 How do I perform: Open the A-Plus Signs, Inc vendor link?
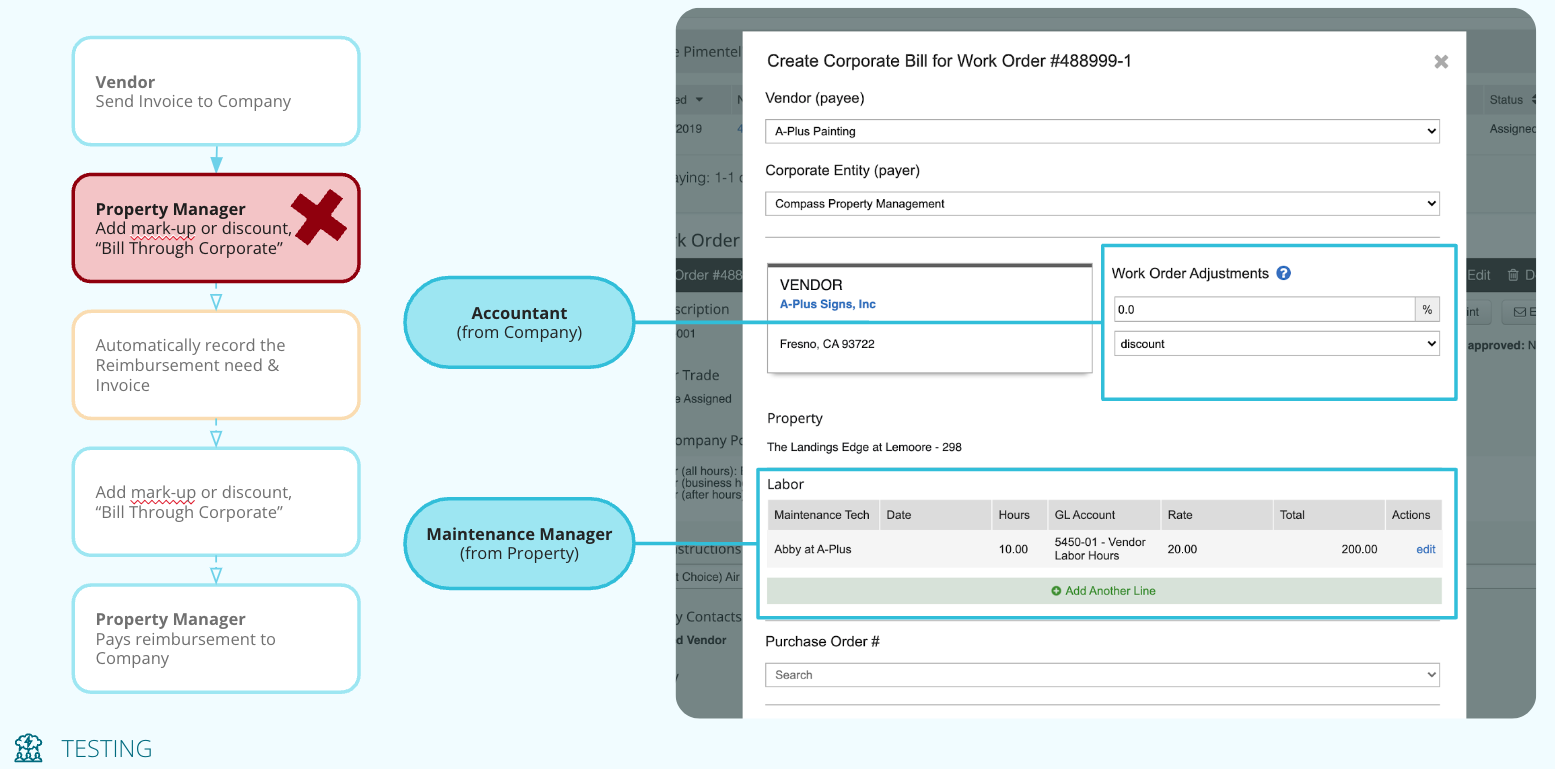coord(828,304)
